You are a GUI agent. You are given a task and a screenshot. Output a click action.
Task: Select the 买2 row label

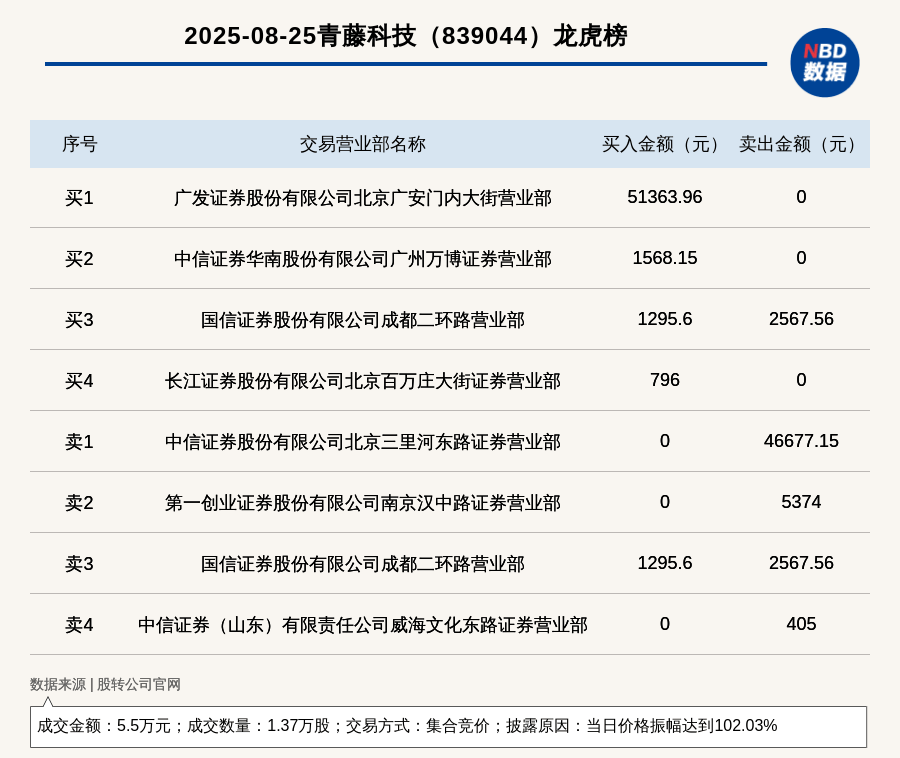pos(79,259)
